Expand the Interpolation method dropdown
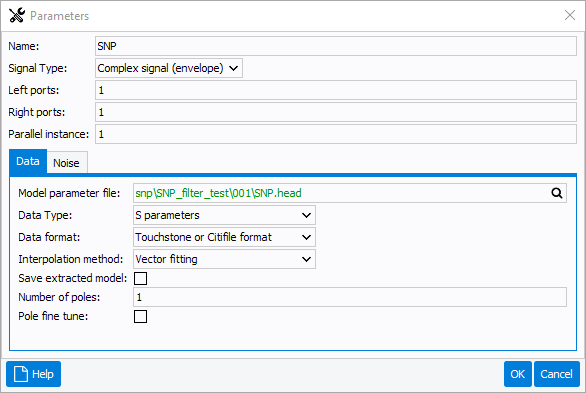Screen dimensions: 586x393 coord(224,259)
